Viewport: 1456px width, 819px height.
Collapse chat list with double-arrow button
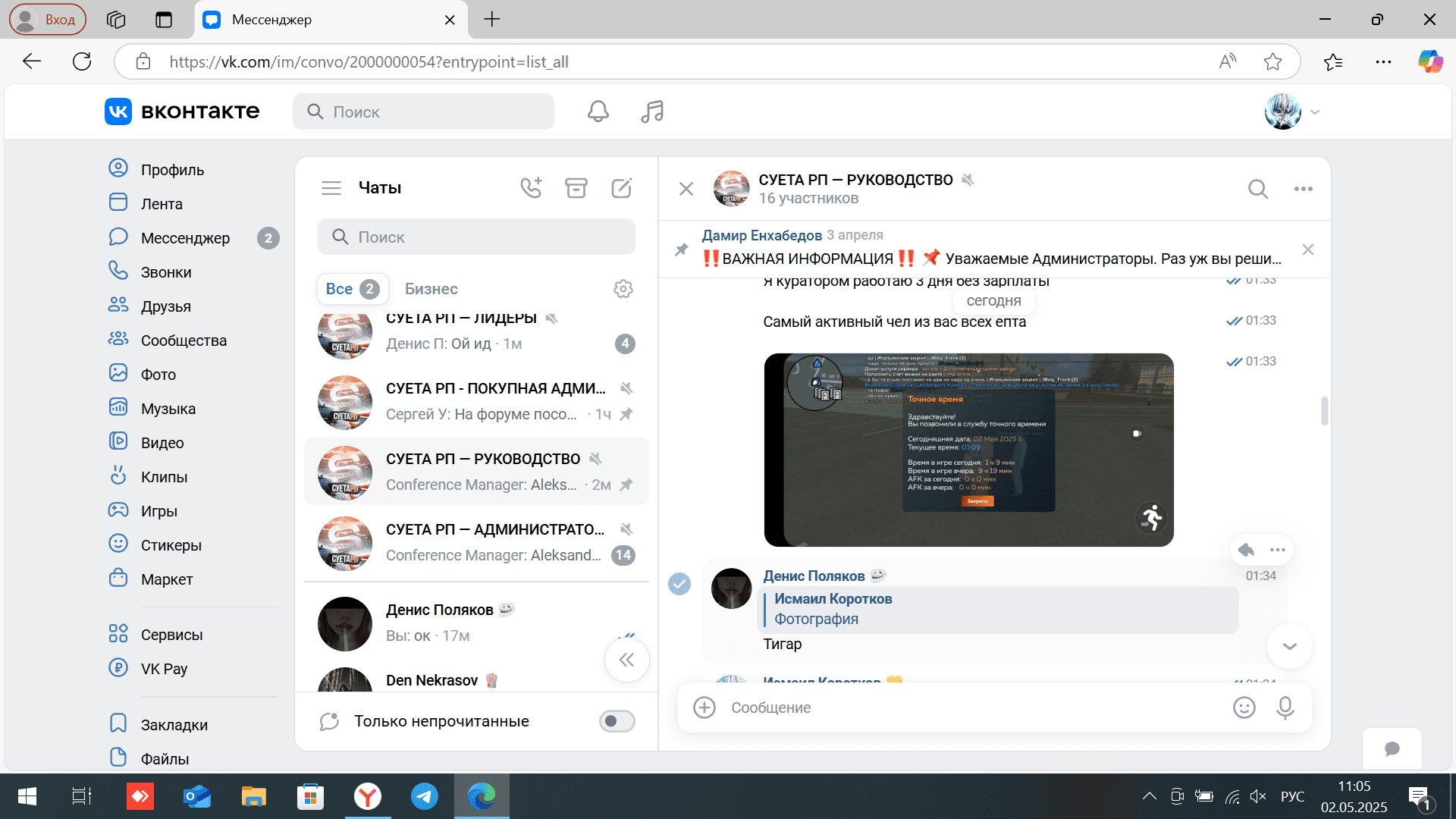point(626,660)
